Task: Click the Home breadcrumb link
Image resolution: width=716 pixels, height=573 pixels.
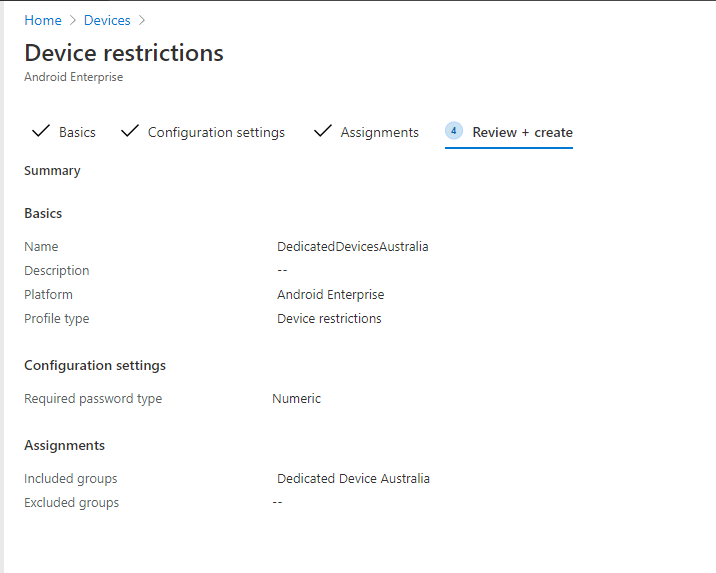Action: pos(42,20)
